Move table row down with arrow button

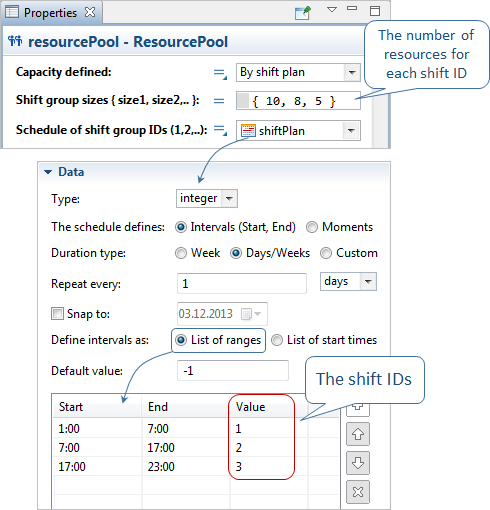pos(358,463)
